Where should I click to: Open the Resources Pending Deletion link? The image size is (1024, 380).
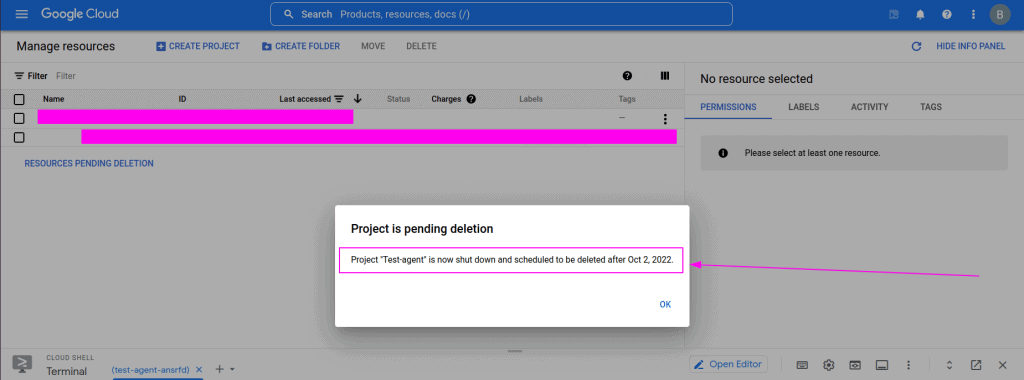click(89, 163)
